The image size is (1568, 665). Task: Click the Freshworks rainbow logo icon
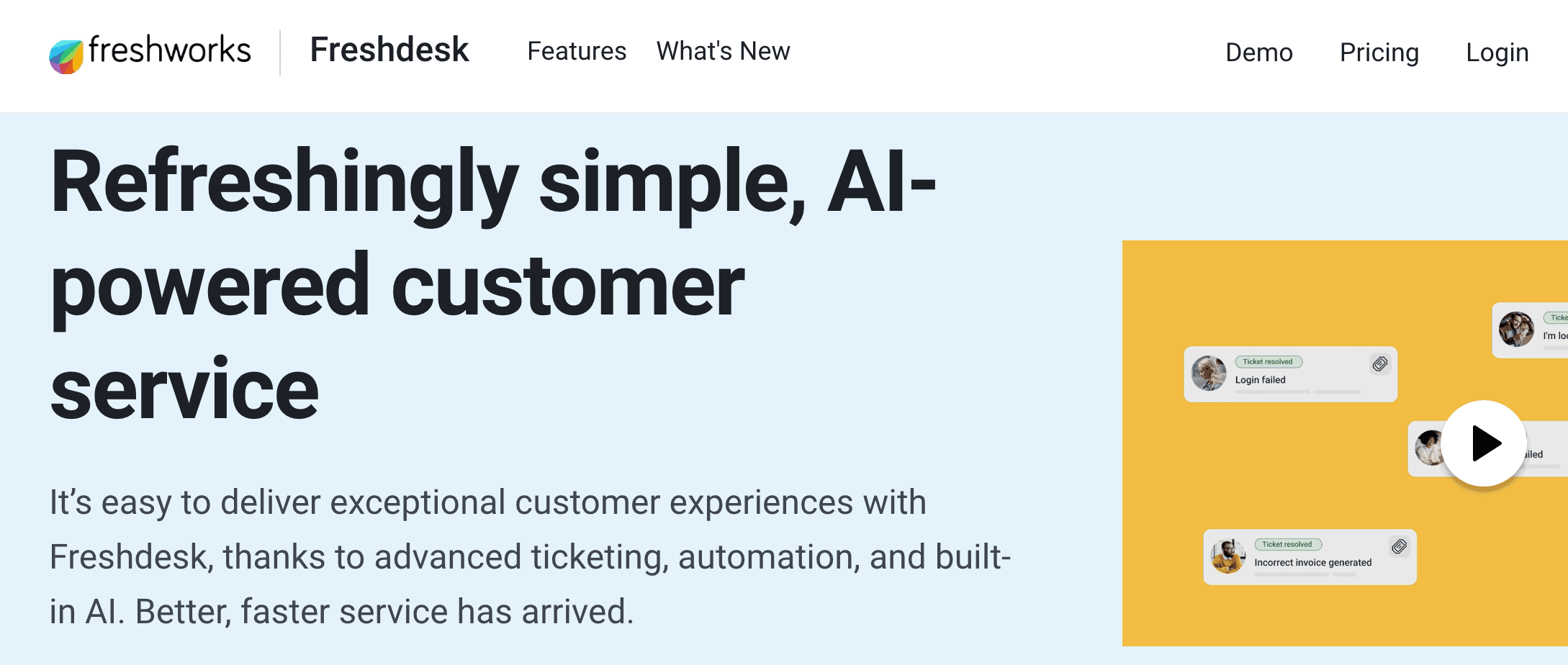(x=66, y=57)
